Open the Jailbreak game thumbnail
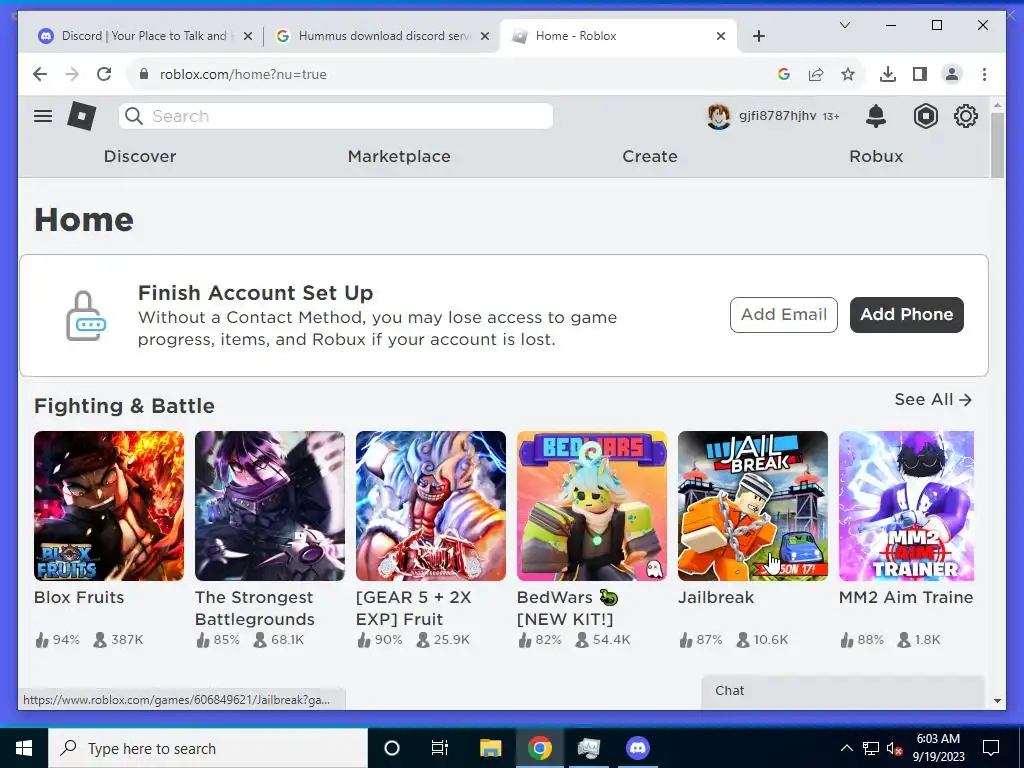Viewport: 1024px width, 768px height. click(753, 505)
